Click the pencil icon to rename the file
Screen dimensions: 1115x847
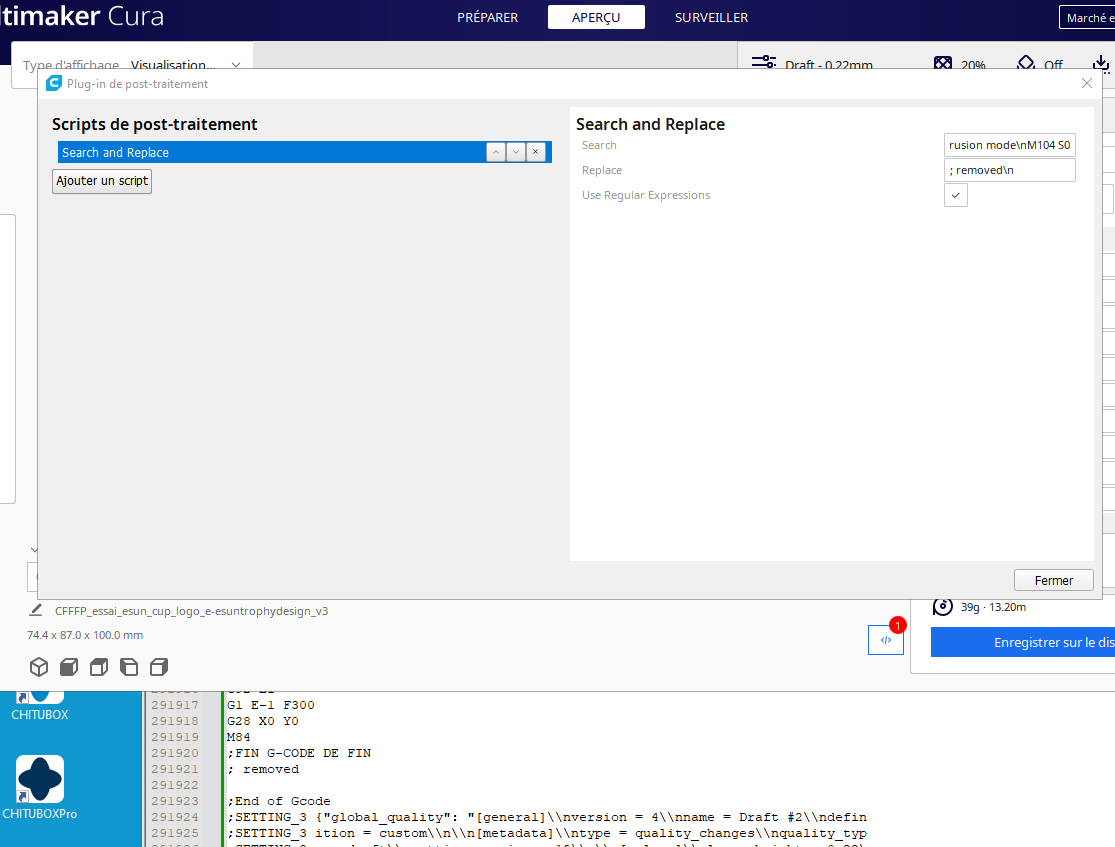coord(36,610)
